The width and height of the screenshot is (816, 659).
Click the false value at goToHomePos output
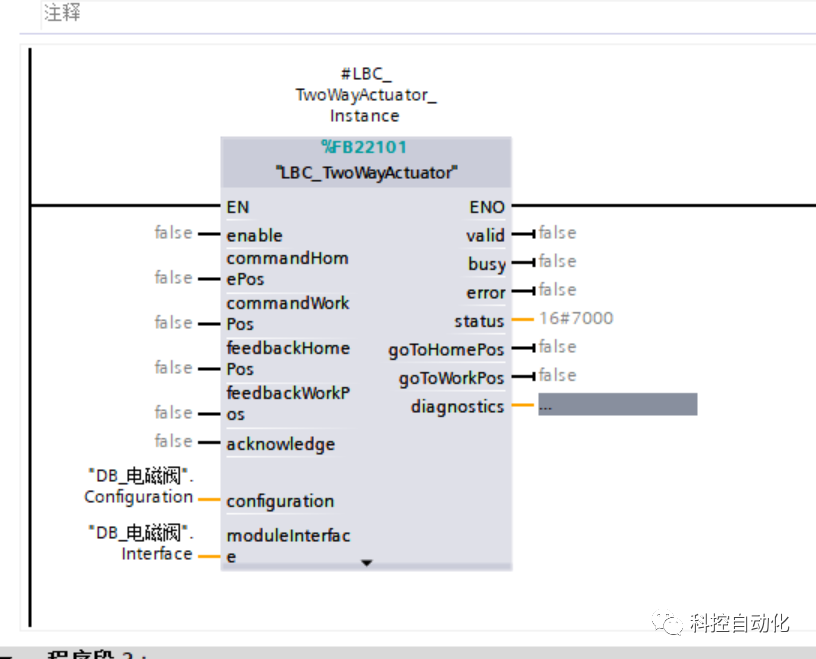557,347
